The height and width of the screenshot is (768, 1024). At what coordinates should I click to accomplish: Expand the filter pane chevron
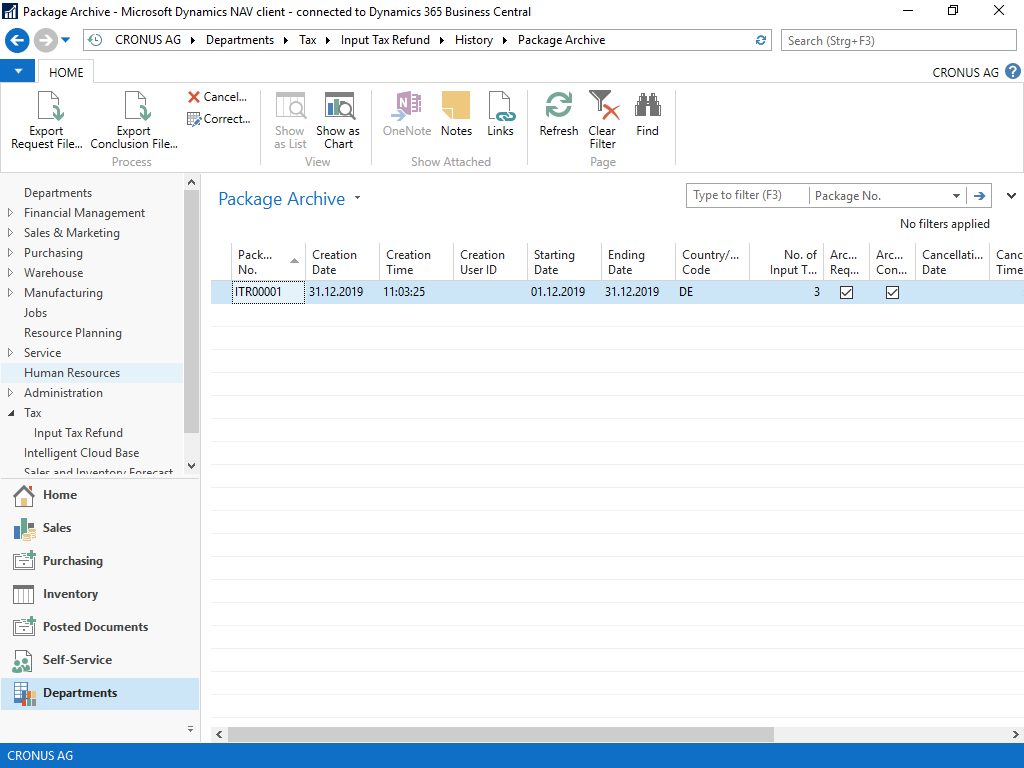tap(1011, 196)
